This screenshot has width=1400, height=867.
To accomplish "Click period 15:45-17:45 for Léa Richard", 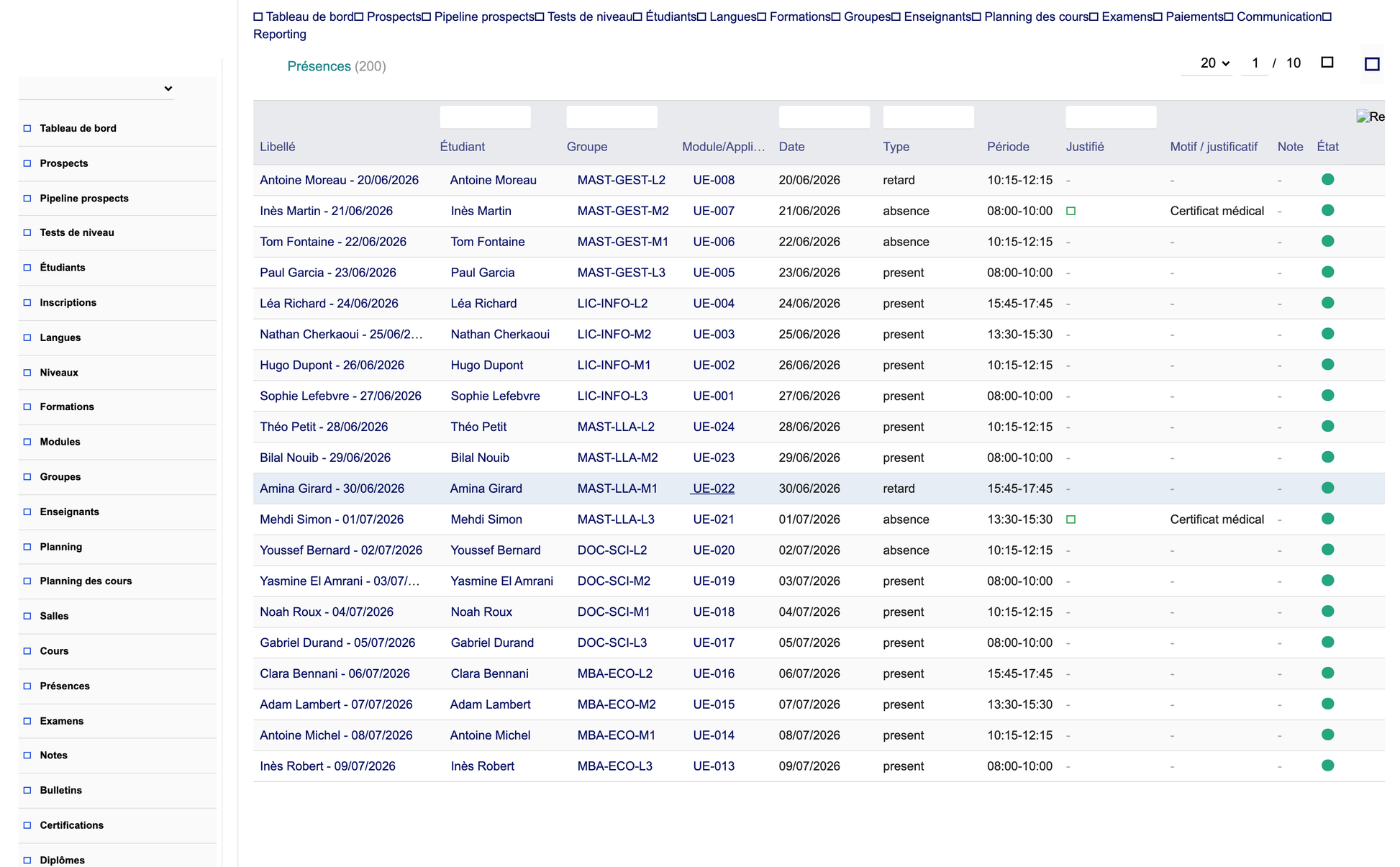I will pyautogui.click(x=1019, y=304).
